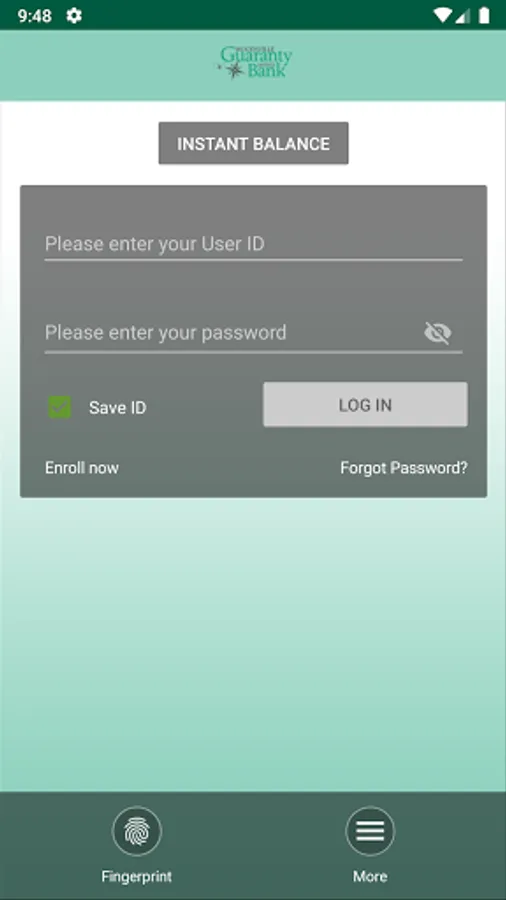Tap the Wi-Fi status icon

coord(442,15)
